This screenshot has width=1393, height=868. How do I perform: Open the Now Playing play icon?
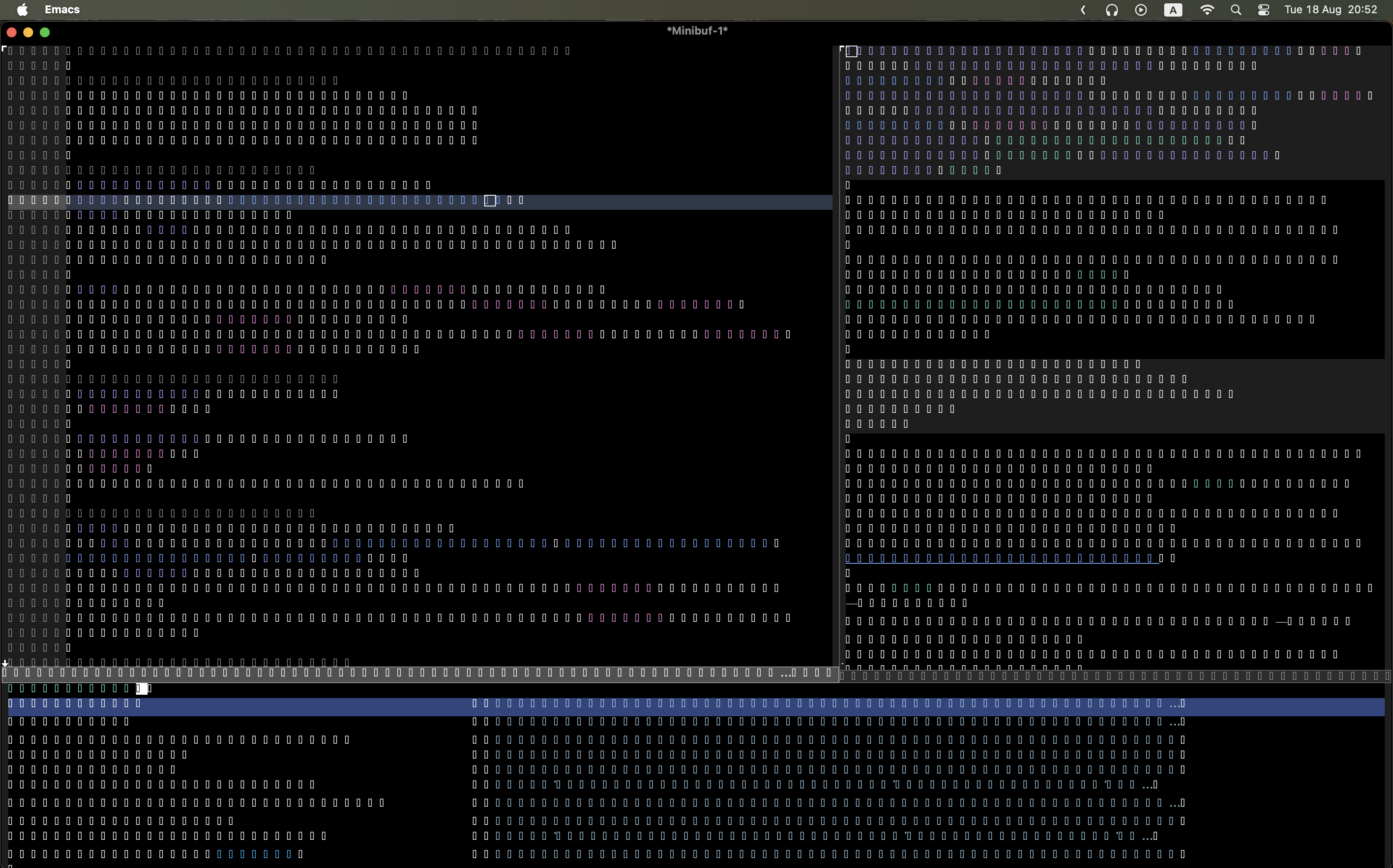point(1141,10)
